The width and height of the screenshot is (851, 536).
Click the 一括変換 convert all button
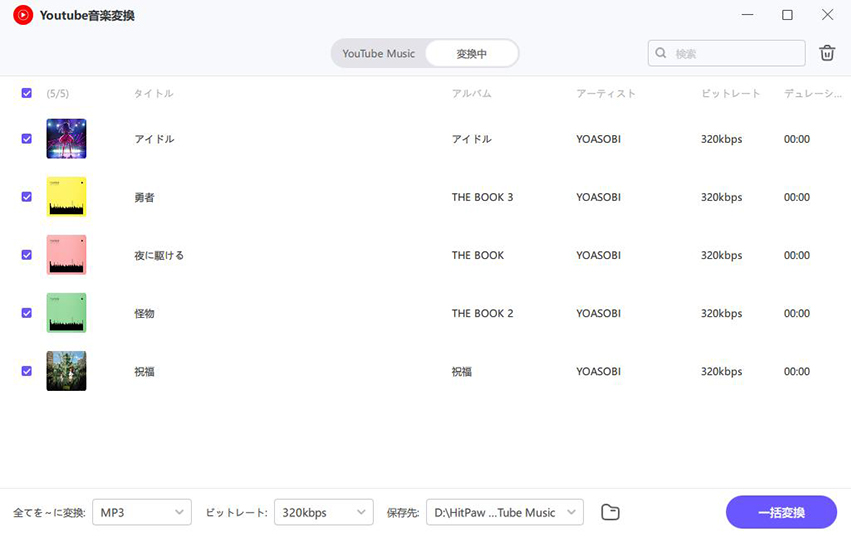782,512
